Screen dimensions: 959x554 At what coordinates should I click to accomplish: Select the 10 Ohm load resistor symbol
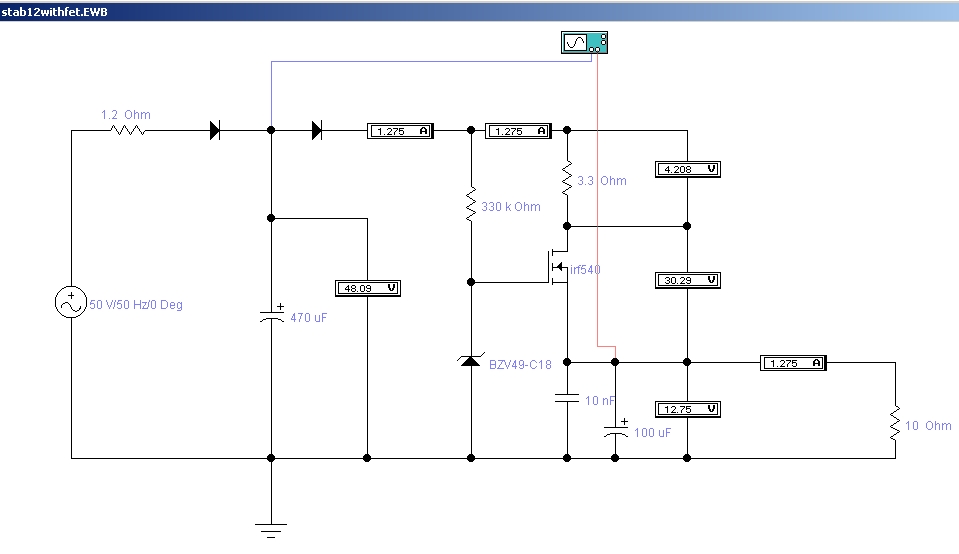[895, 423]
